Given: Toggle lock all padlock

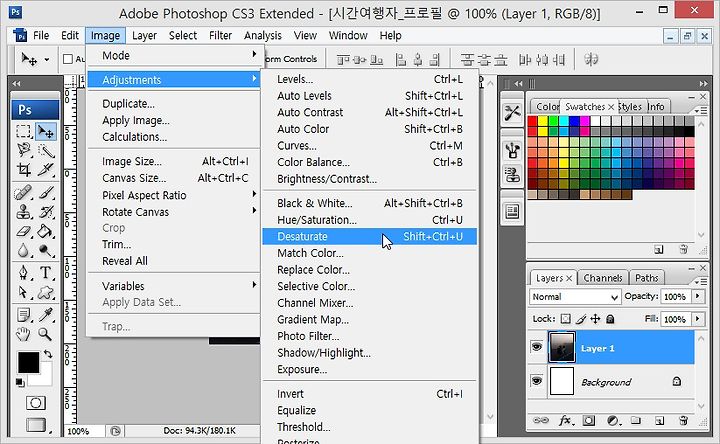Looking at the screenshot, I should click(610, 319).
